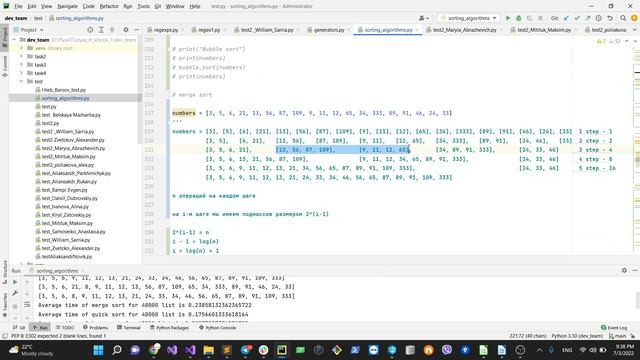
Task: Start debugging with the bug icon
Action: point(518,18)
